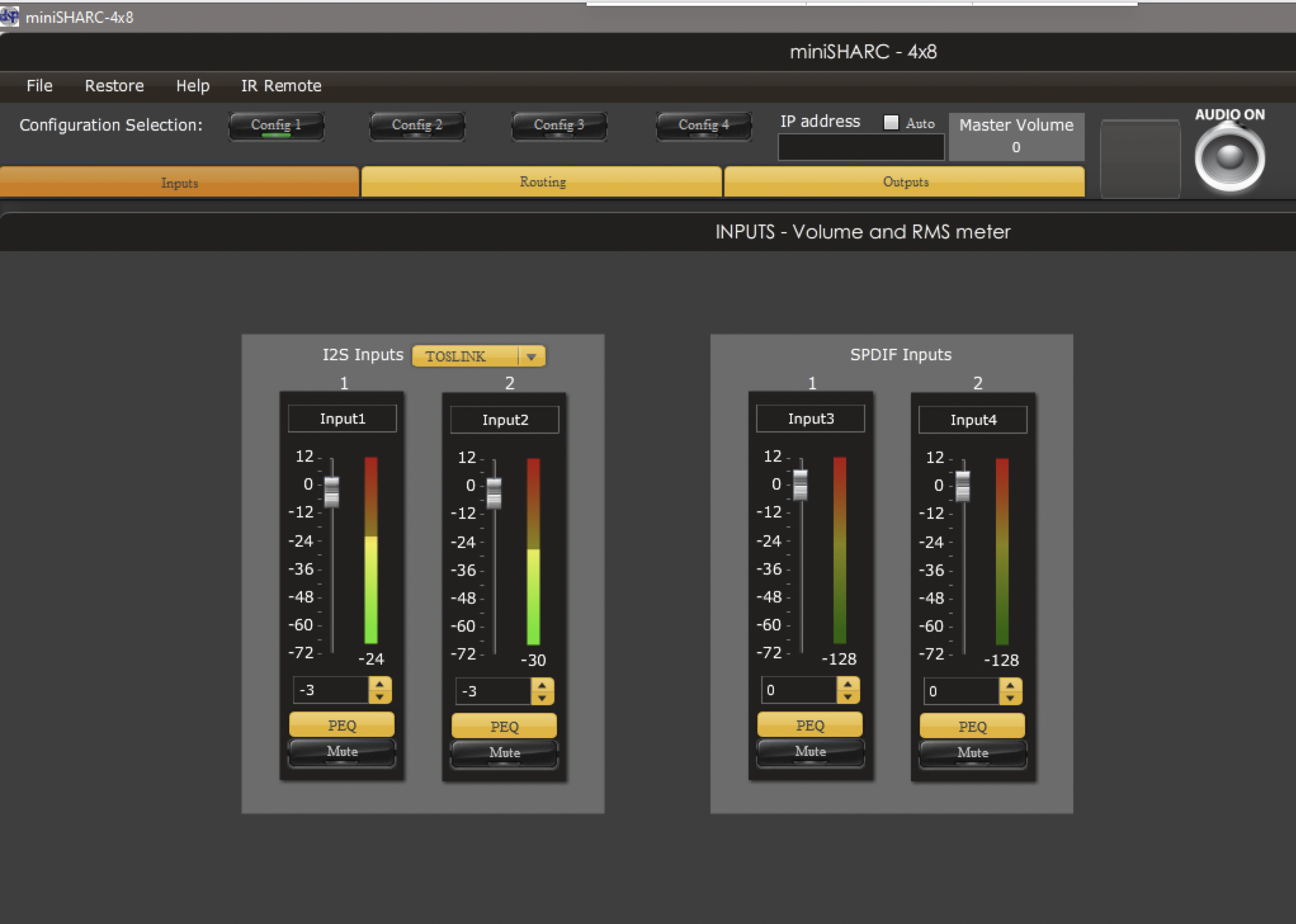Open PEQ for Input4
Viewport: 1296px width, 924px height.
972,726
